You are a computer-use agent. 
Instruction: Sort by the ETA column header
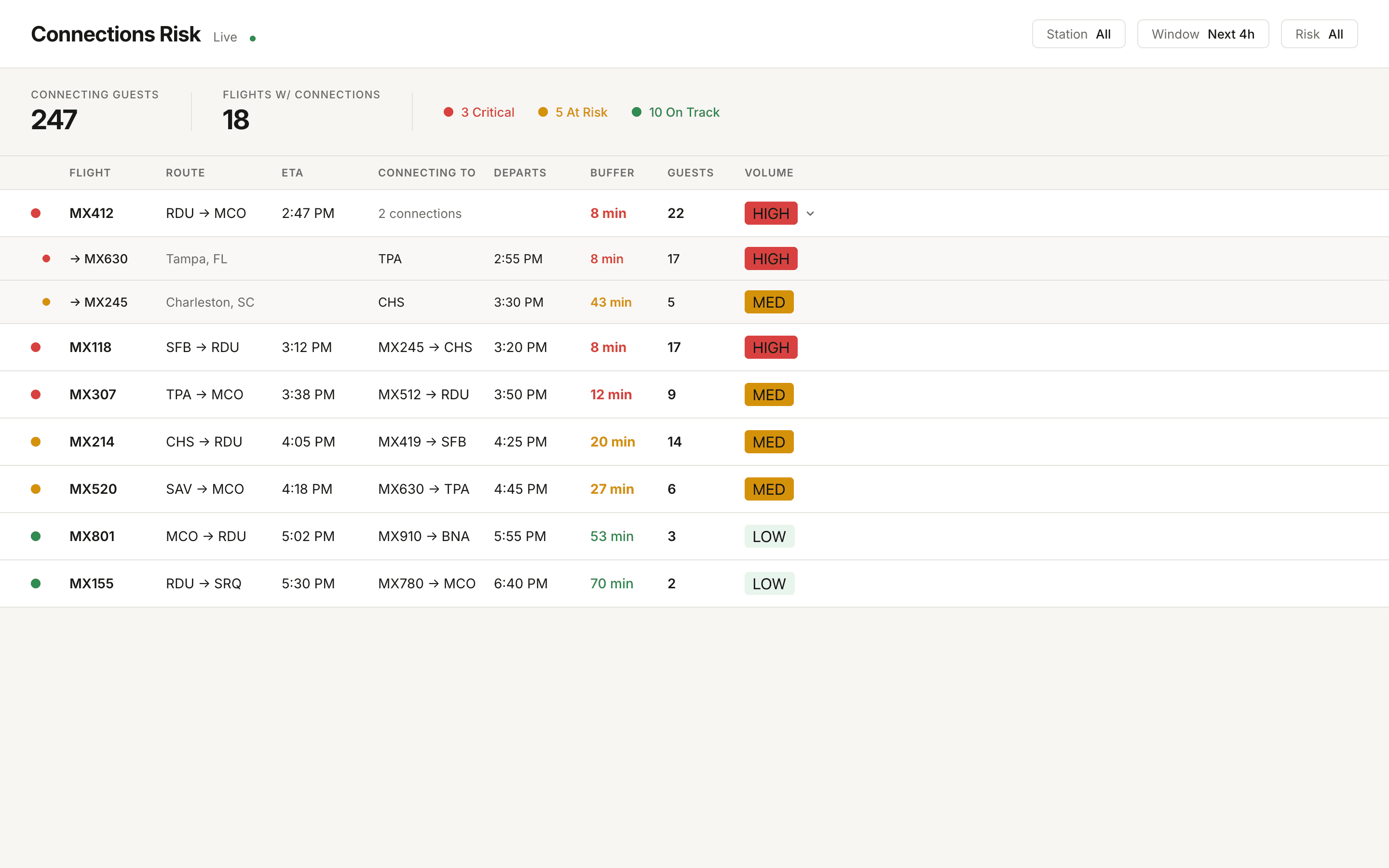click(x=292, y=173)
